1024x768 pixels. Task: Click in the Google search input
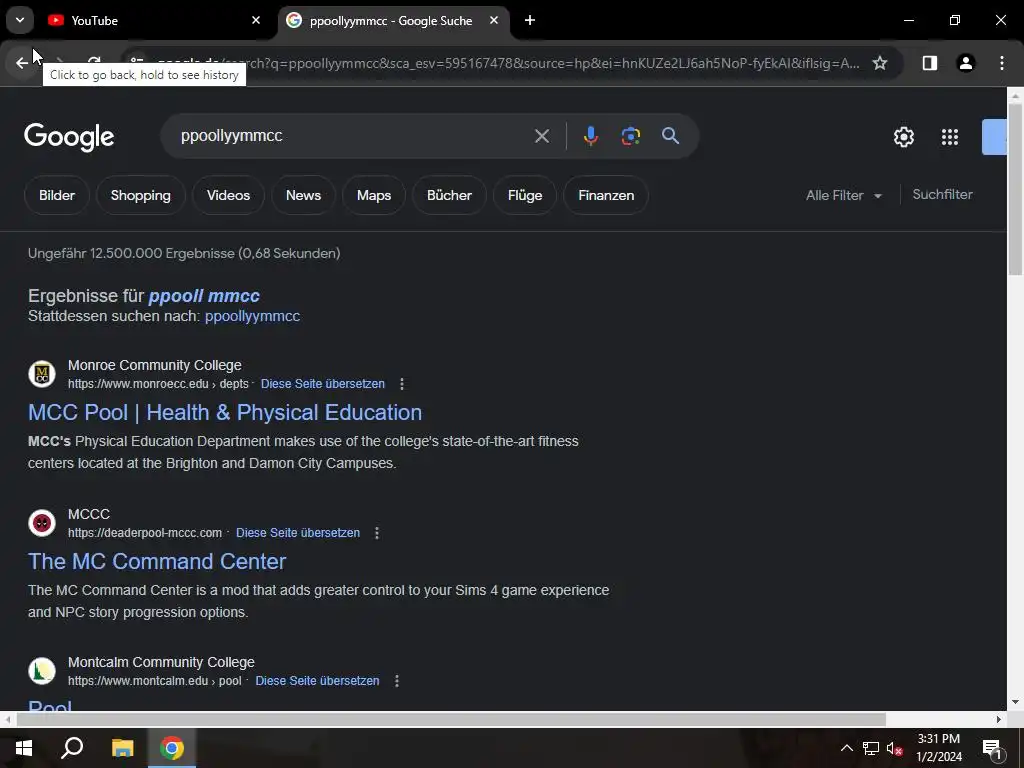[x=353, y=136]
